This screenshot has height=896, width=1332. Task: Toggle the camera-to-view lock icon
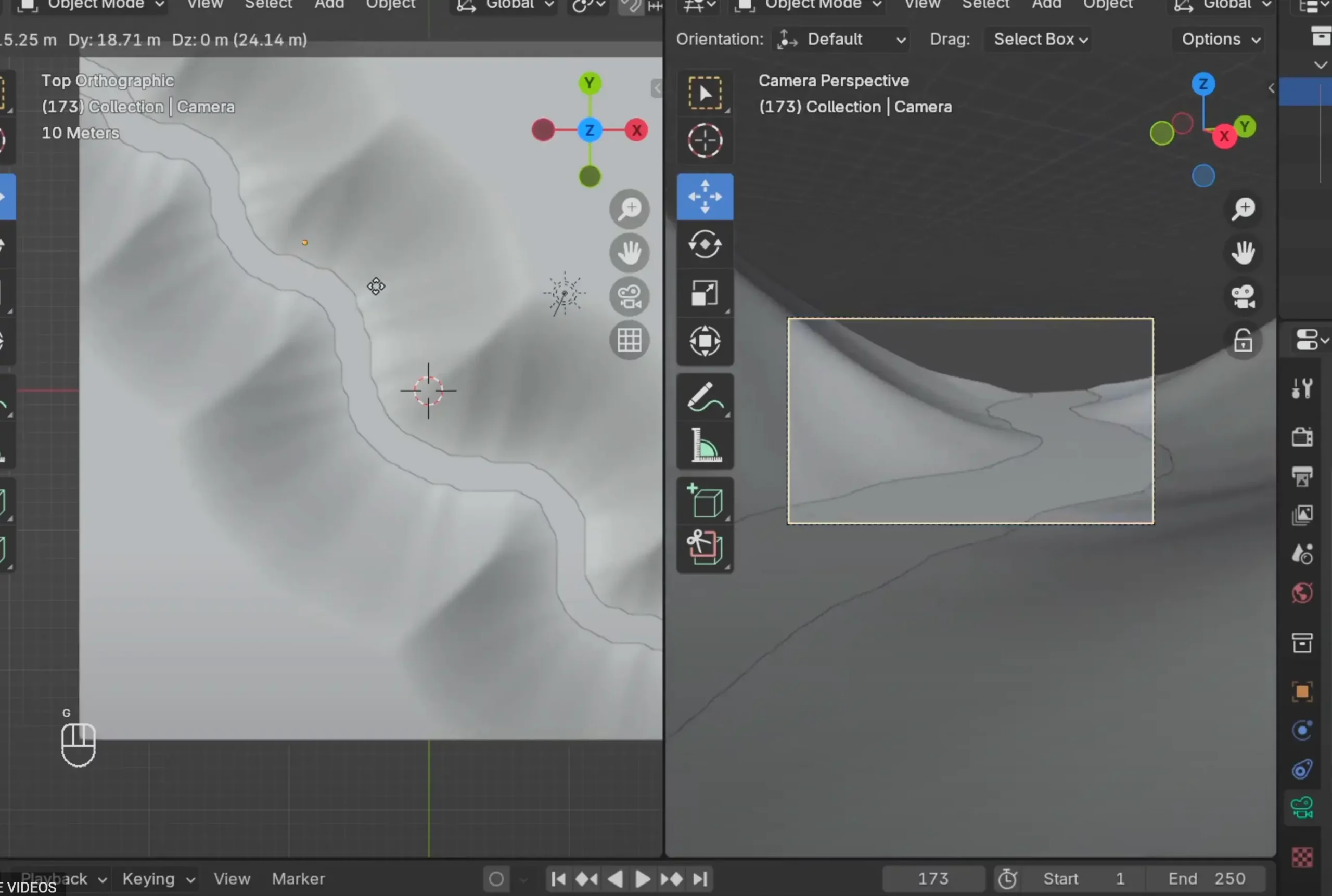click(x=1243, y=341)
